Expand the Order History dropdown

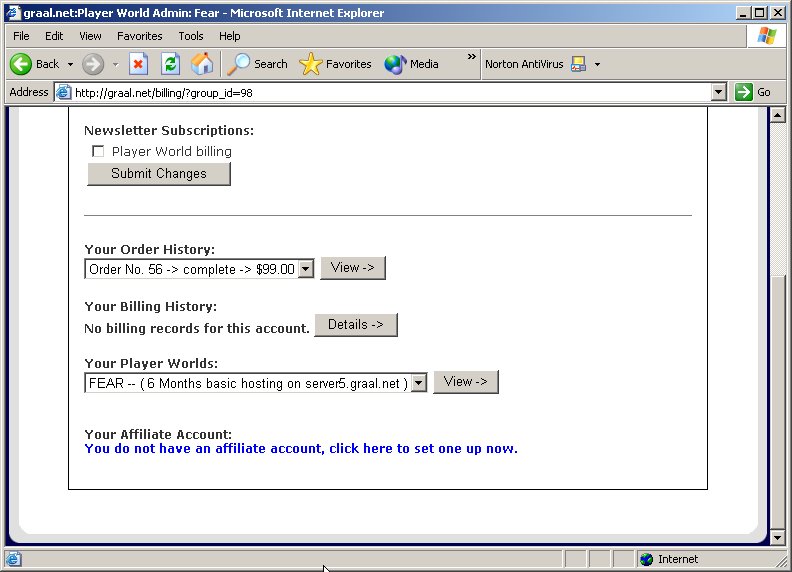tap(306, 269)
